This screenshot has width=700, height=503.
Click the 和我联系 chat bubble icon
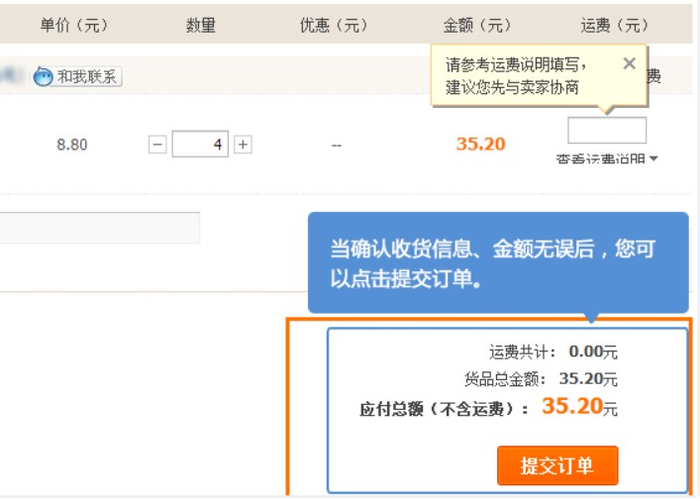pos(43,77)
